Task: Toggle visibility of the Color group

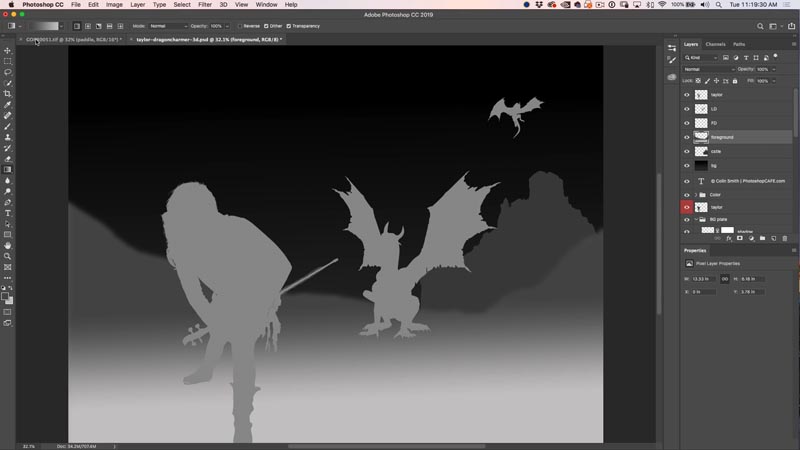Action: click(x=687, y=195)
